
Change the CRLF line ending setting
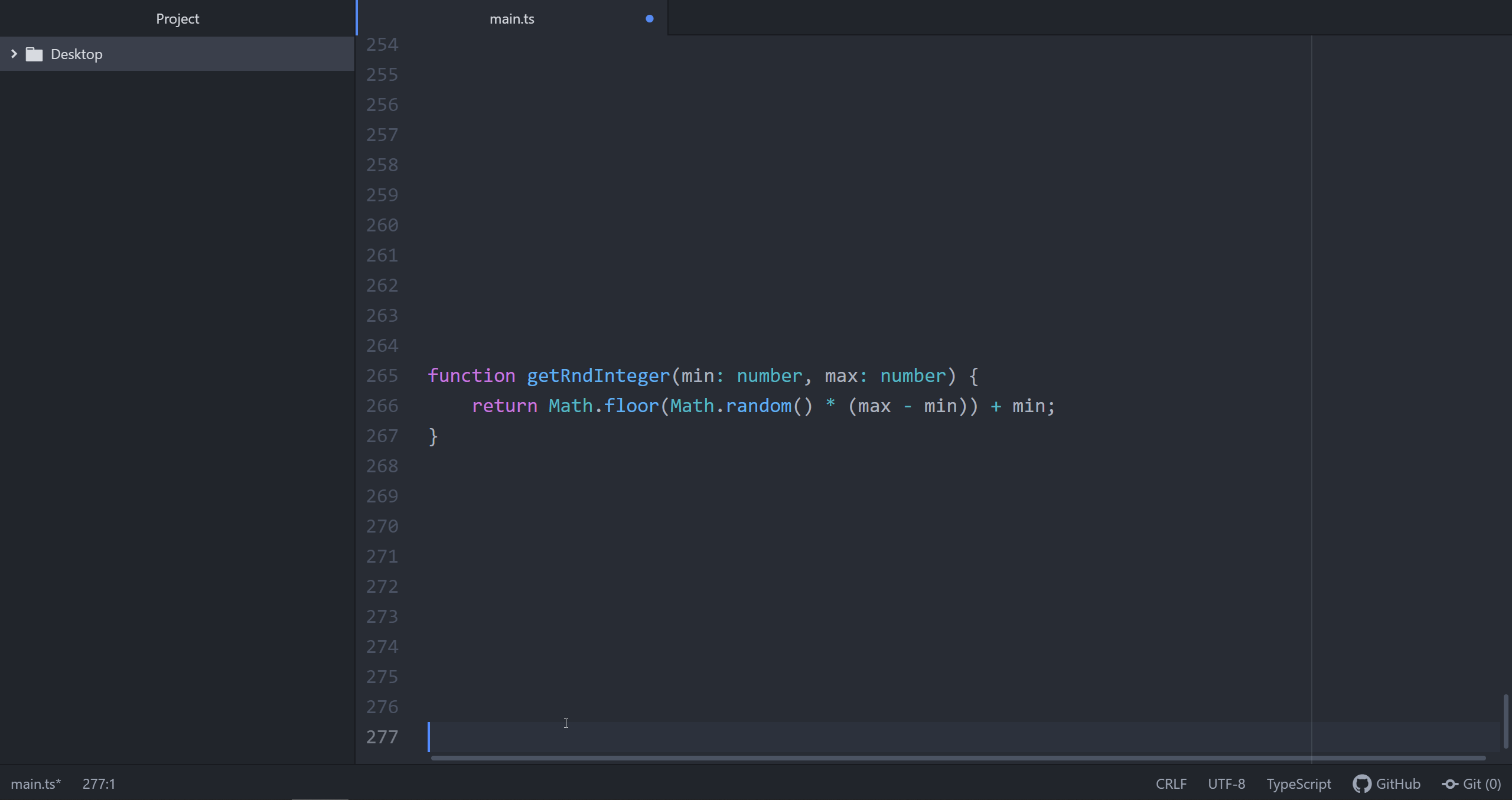pyautogui.click(x=1171, y=783)
